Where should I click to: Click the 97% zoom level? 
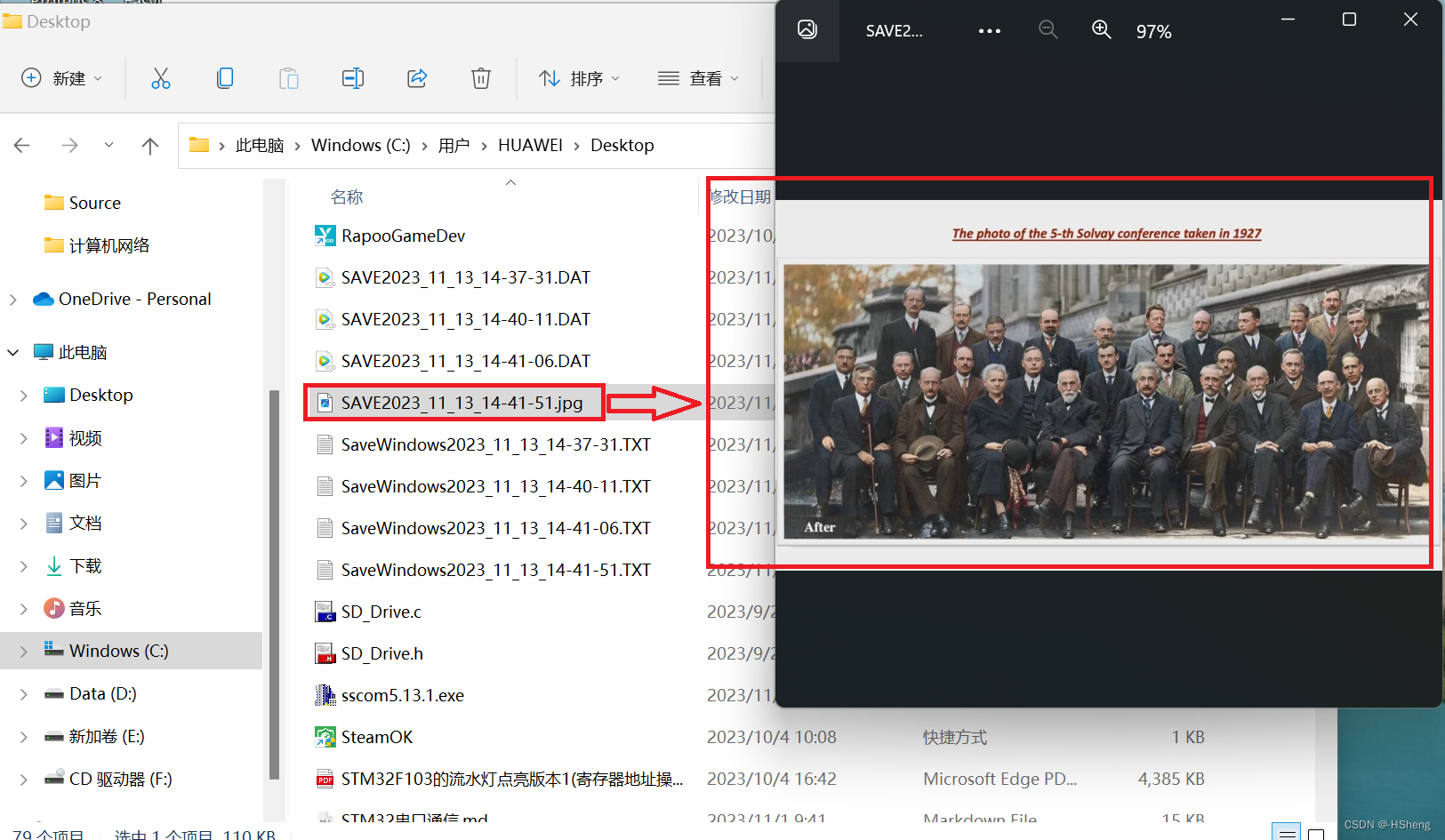[x=1153, y=31]
